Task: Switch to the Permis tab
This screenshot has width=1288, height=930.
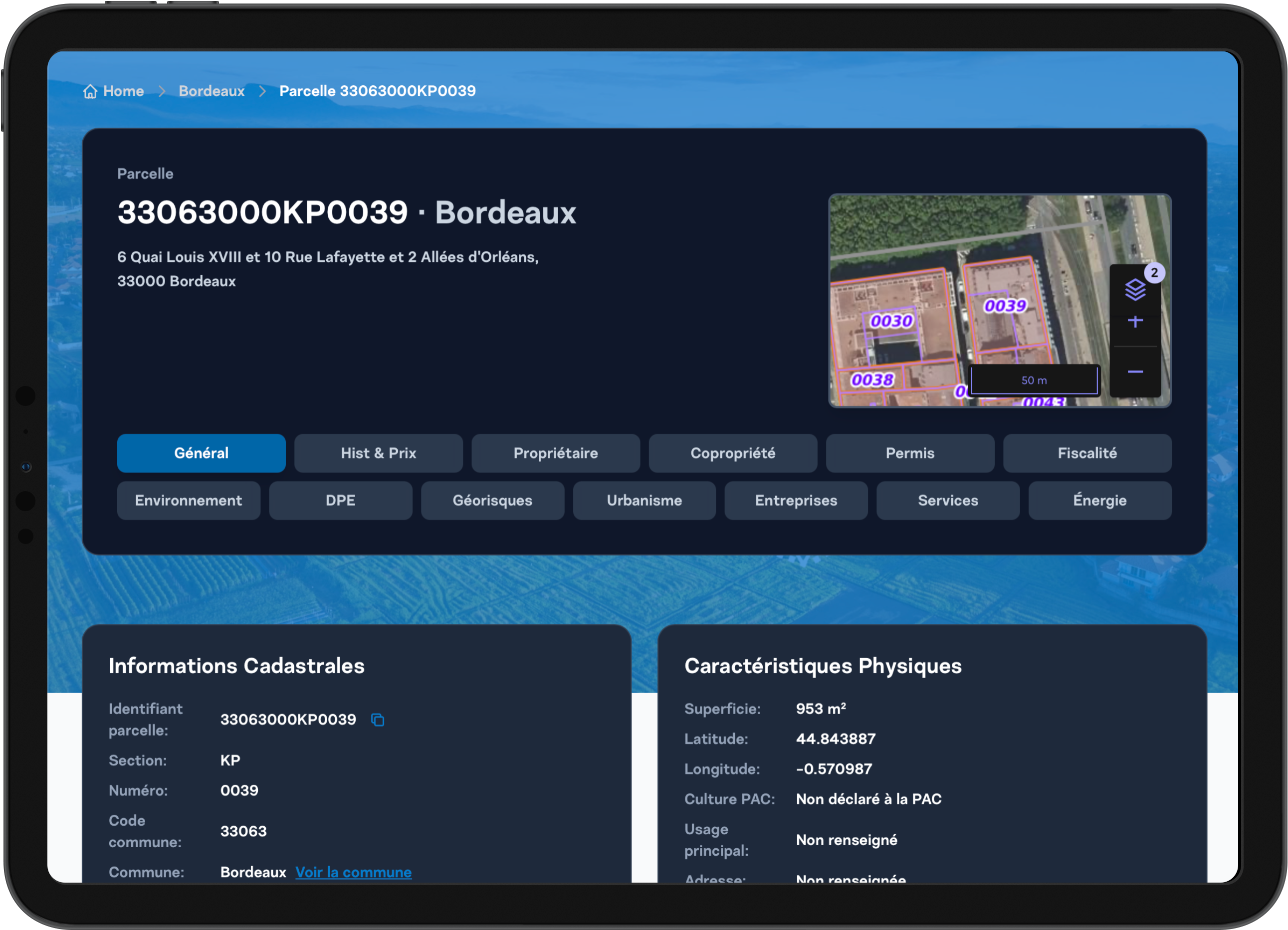Action: point(910,453)
